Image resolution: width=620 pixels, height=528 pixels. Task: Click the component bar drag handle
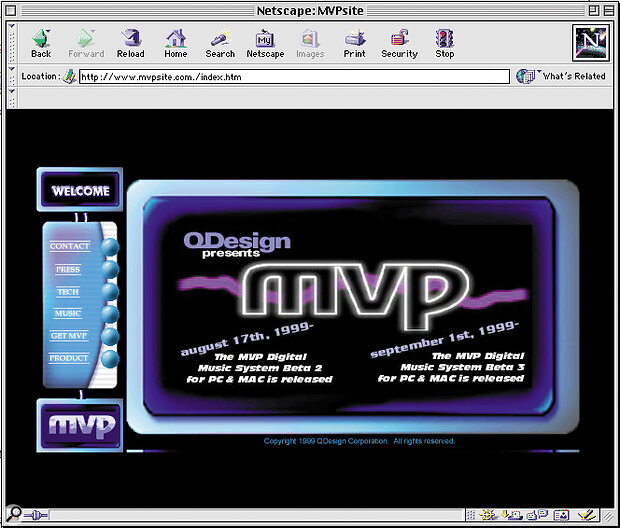pyautogui.click(x=471, y=515)
